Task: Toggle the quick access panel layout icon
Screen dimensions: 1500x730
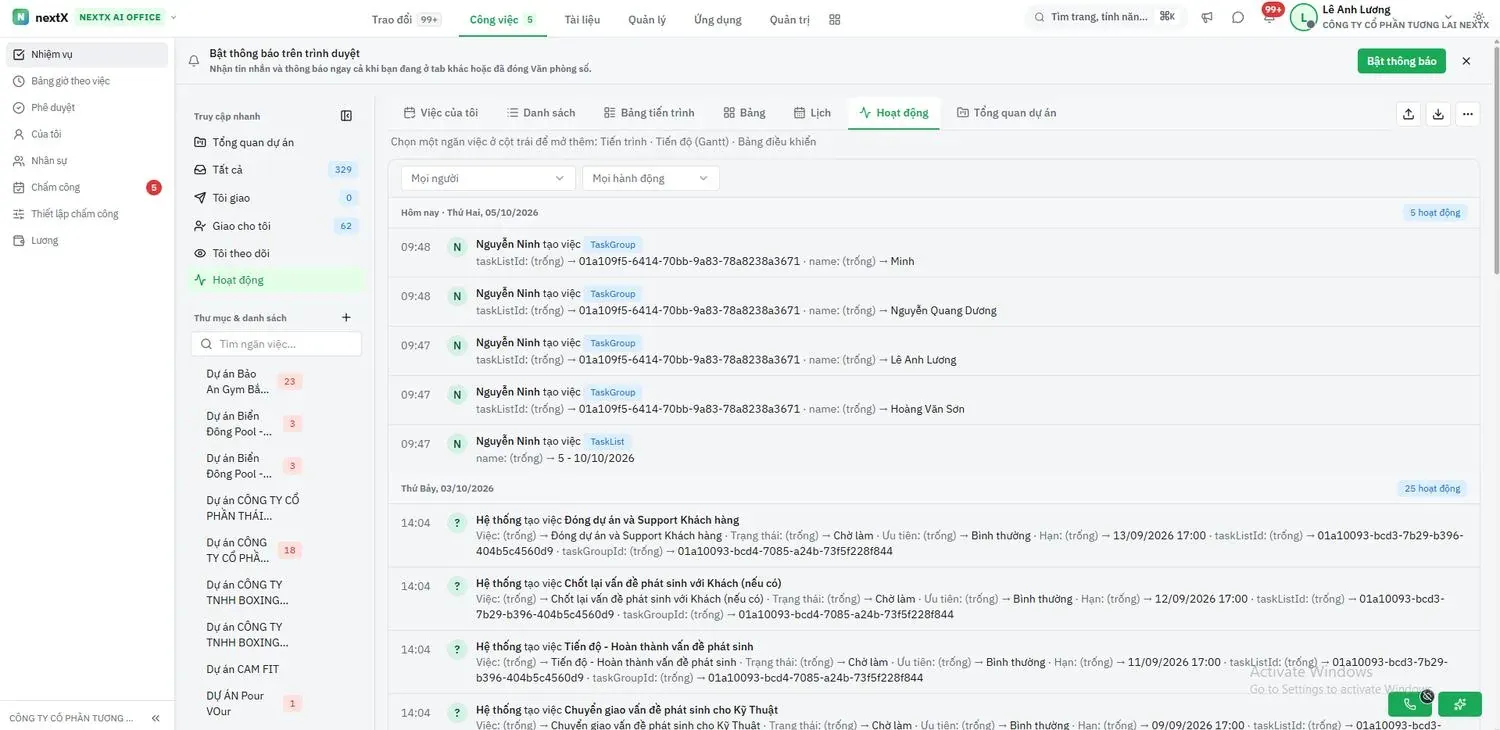Action: (x=346, y=116)
